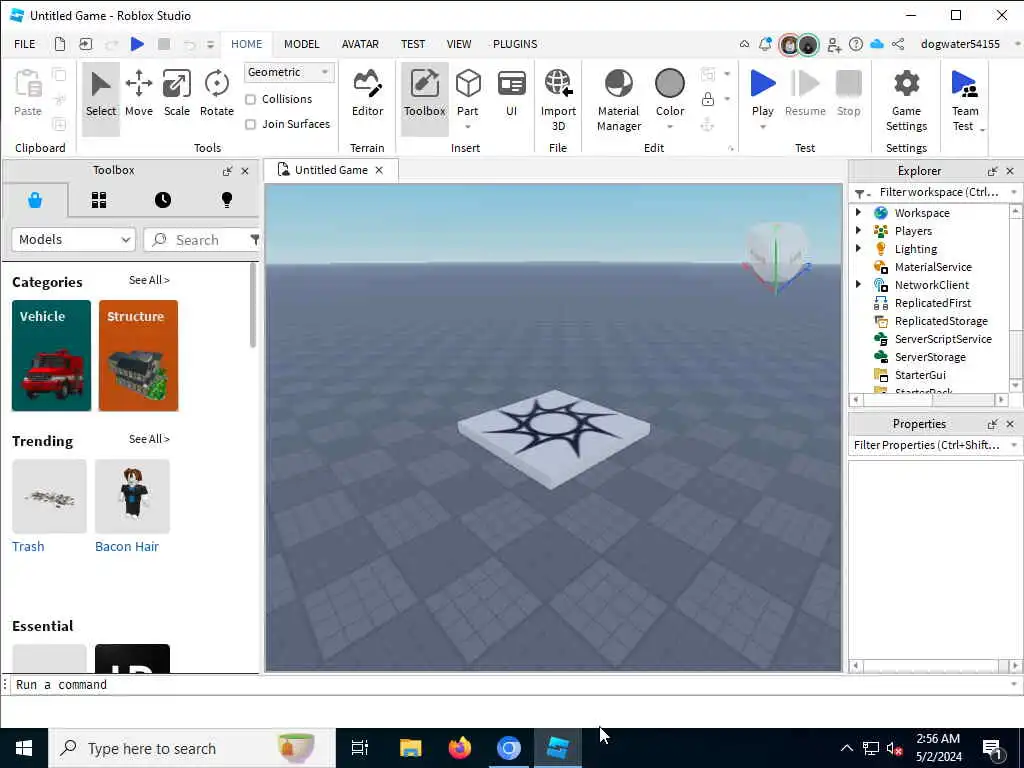
Task: Expand the Lighting tree node
Action: (x=858, y=248)
